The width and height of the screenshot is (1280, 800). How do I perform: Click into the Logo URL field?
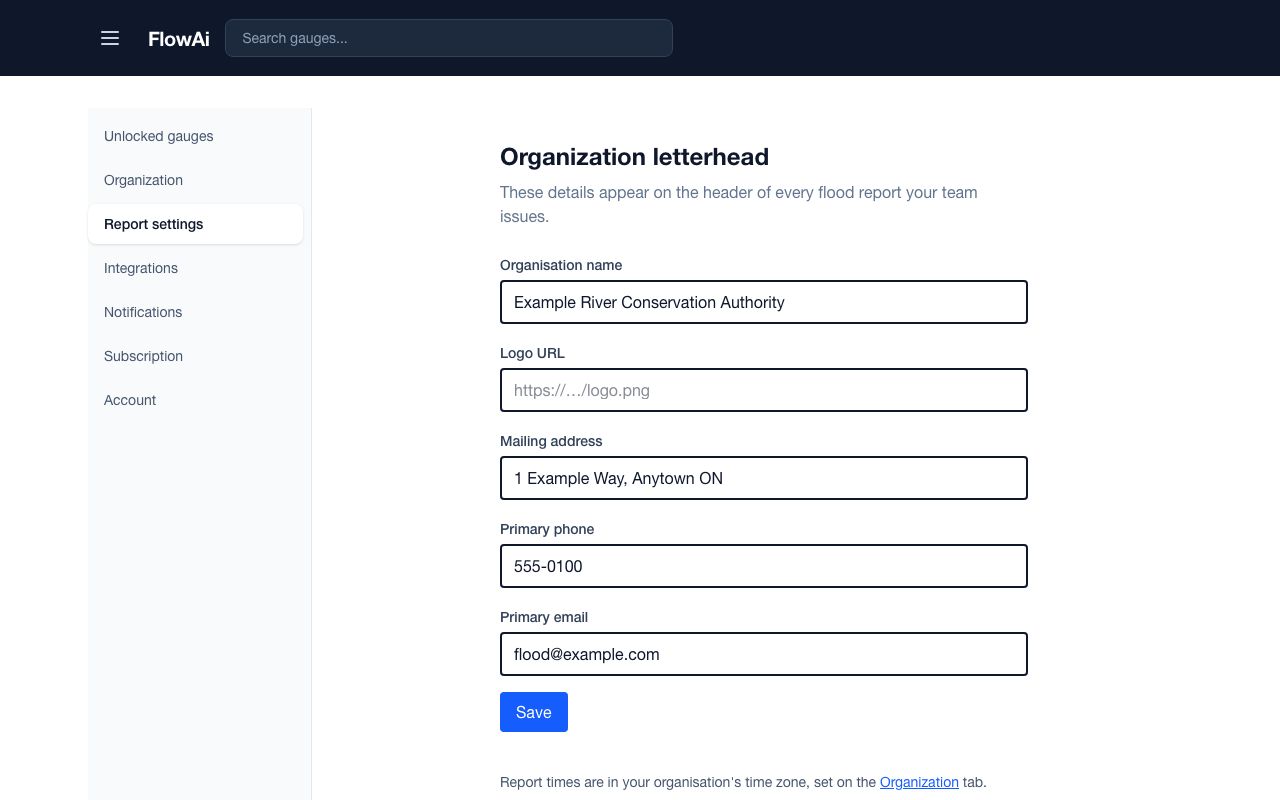pos(764,390)
